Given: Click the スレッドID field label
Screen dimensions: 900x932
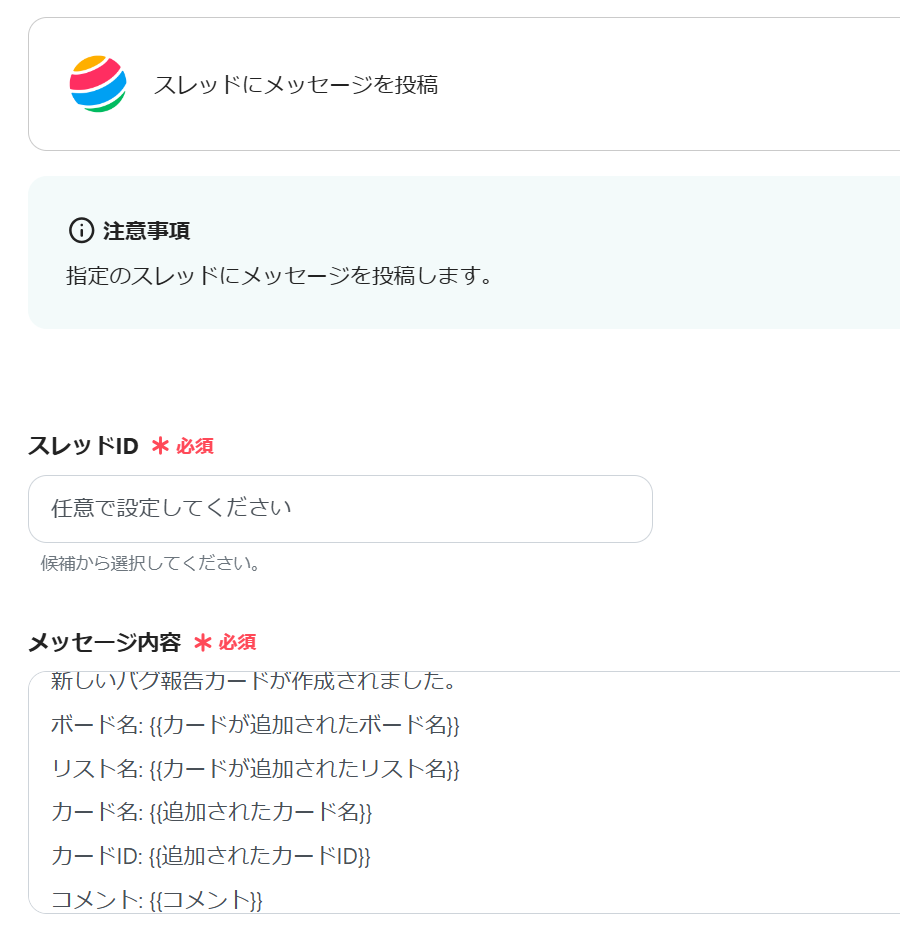Looking at the screenshot, I should pyautogui.click(x=83, y=446).
